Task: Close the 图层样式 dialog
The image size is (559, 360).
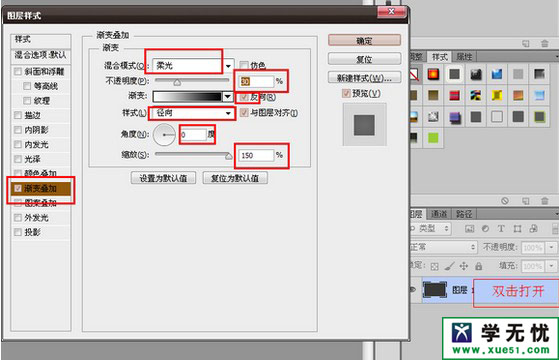Action: pos(391,12)
